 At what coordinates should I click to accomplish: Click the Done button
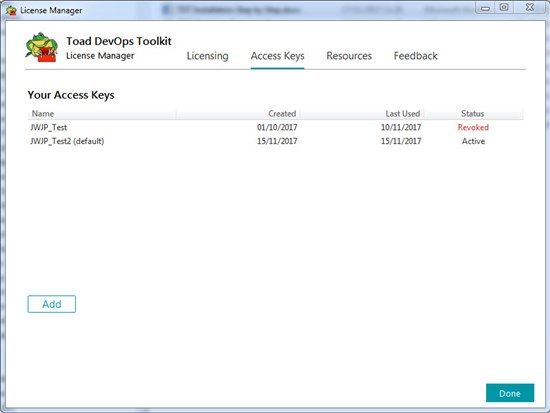pyautogui.click(x=510, y=393)
